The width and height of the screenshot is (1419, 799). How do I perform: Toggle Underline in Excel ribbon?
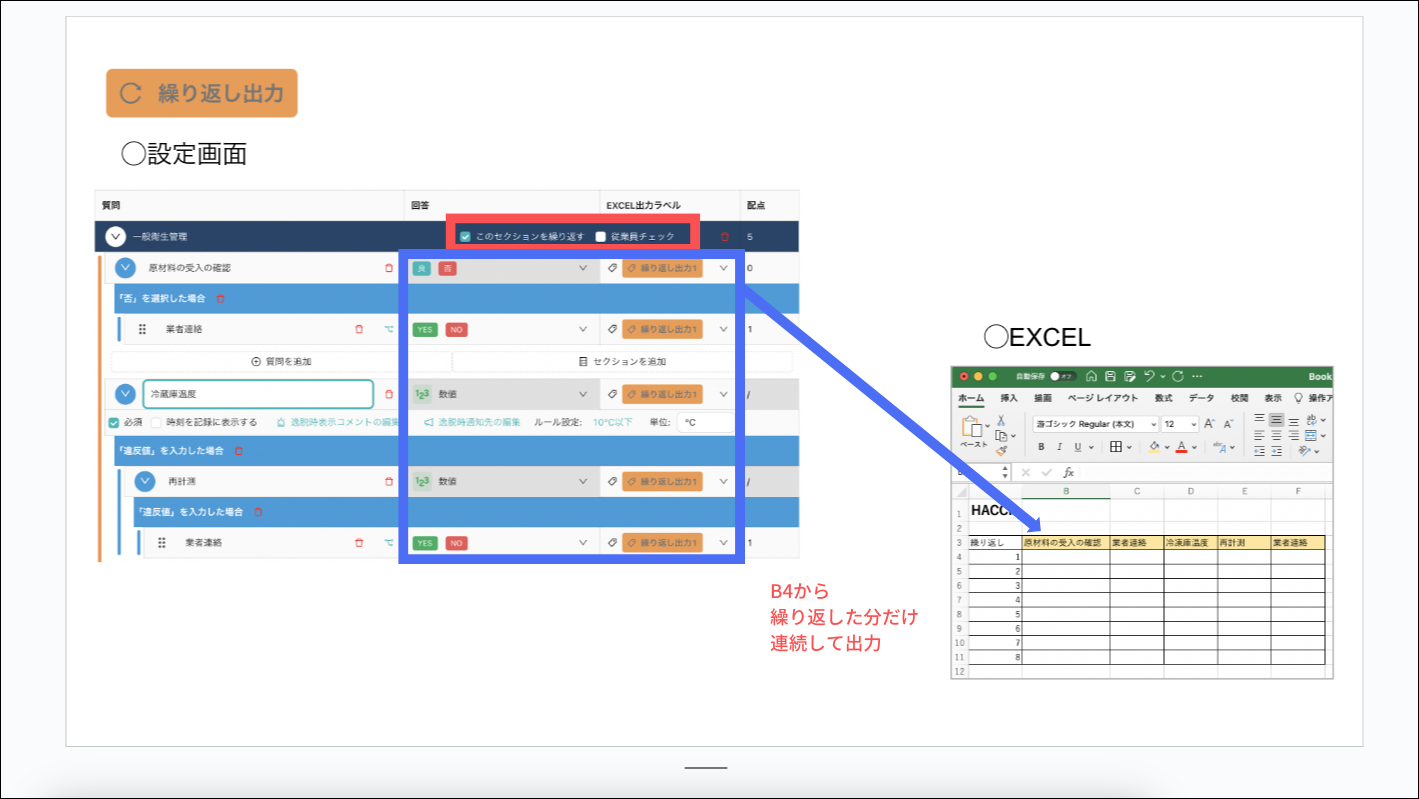tap(1077, 447)
